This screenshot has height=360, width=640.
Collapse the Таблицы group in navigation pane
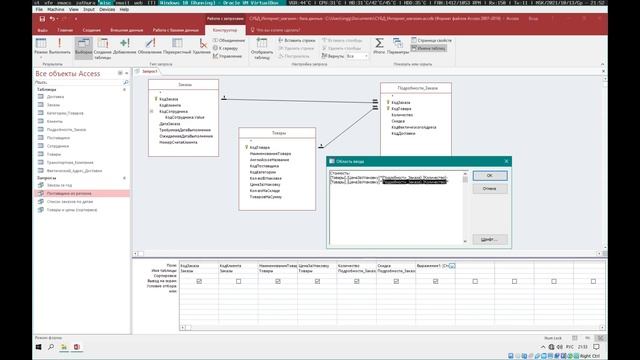pos(124,89)
